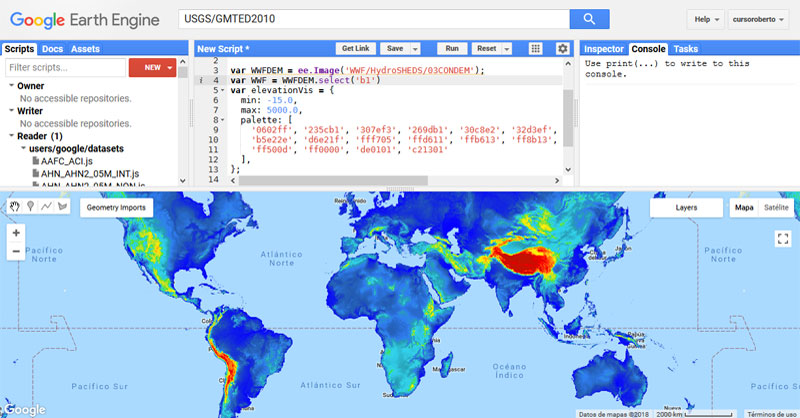
Task: Click the max value 5000.0 in code
Action: pyautogui.click(x=282, y=110)
